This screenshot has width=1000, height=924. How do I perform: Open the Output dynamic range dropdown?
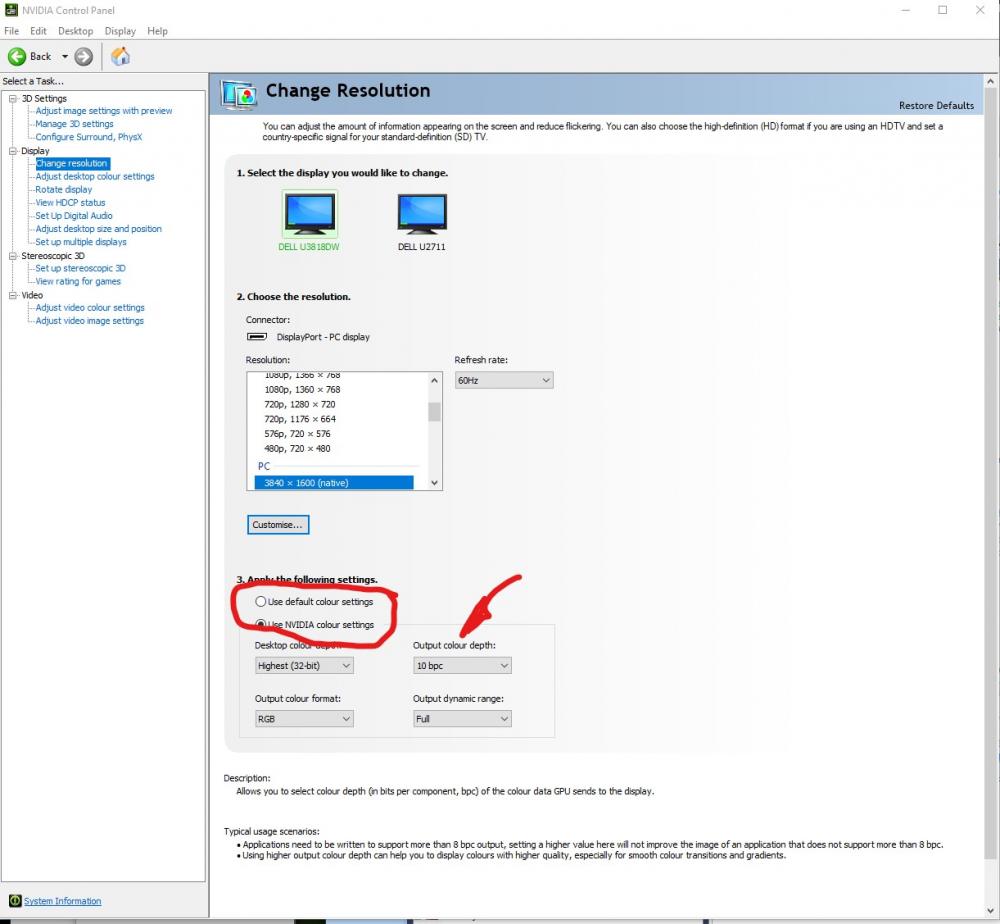pyautogui.click(x=462, y=719)
